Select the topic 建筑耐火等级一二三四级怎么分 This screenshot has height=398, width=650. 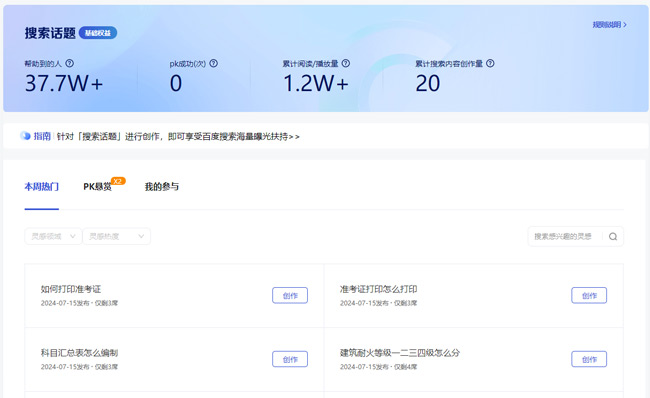(400, 353)
